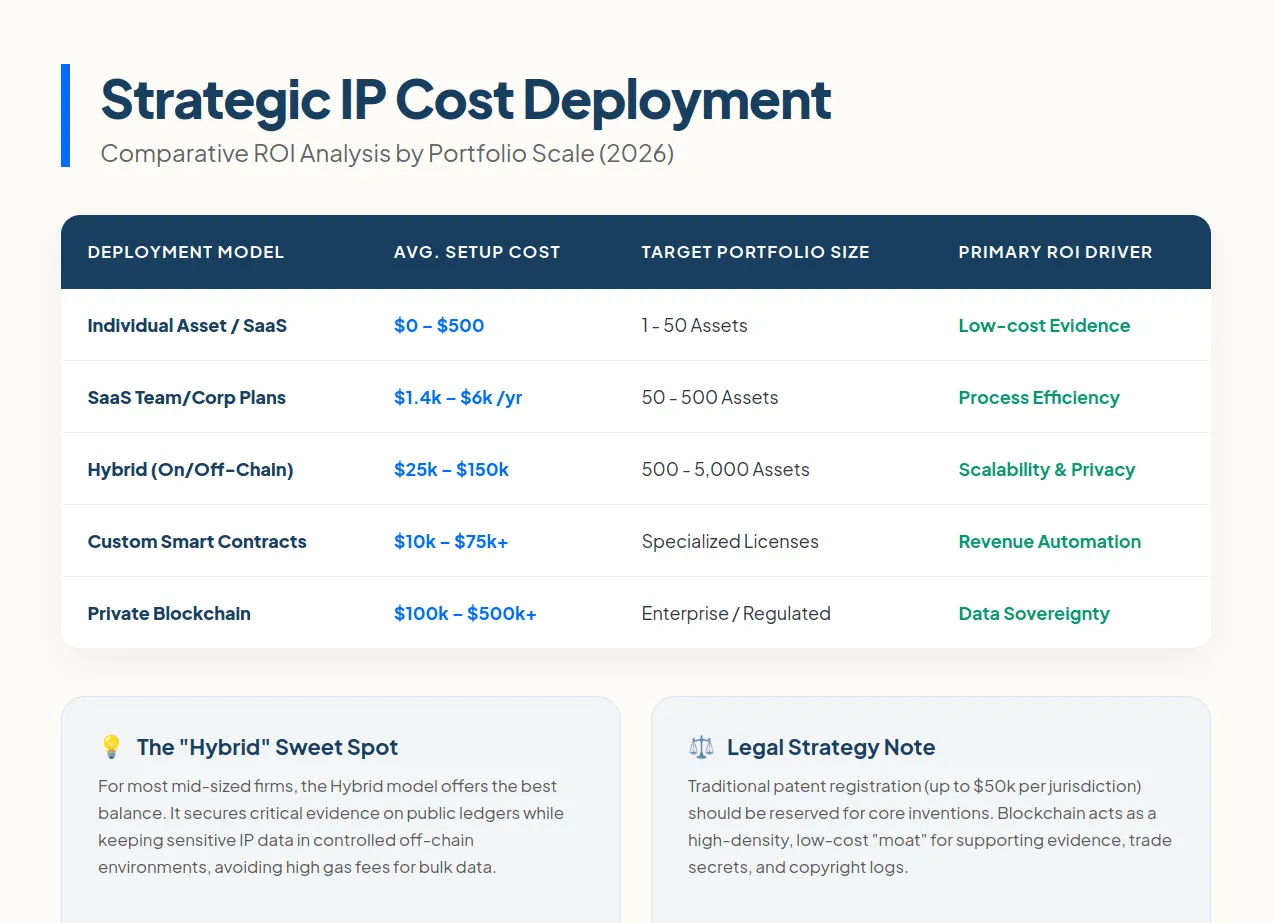Select the 500 - 5,000 Assets cell
The height and width of the screenshot is (923, 1274).
[x=725, y=470]
